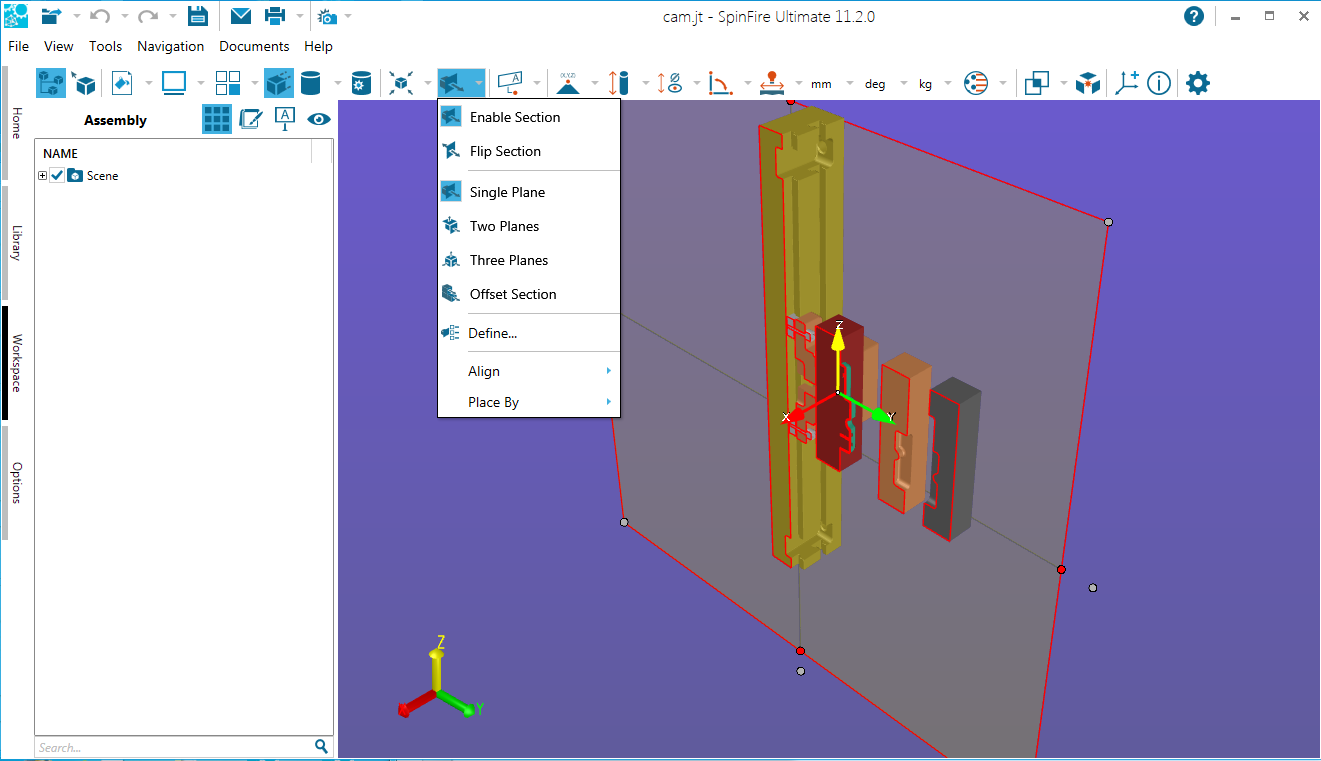Click the information circle icon

[x=1158, y=83]
